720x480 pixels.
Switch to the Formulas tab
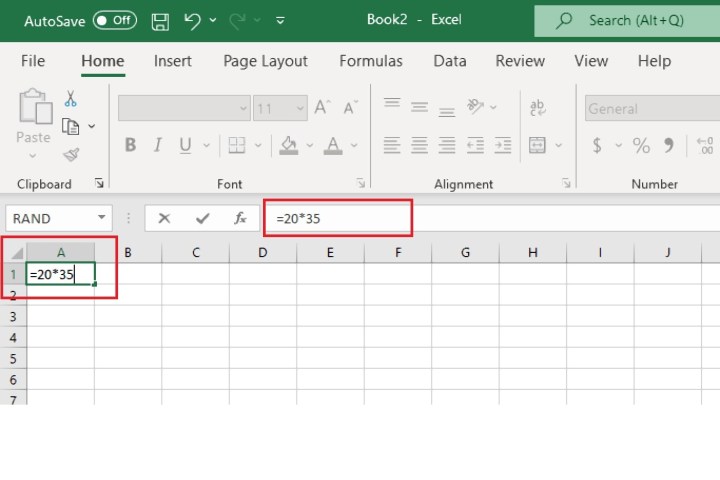[x=370, y=61]
